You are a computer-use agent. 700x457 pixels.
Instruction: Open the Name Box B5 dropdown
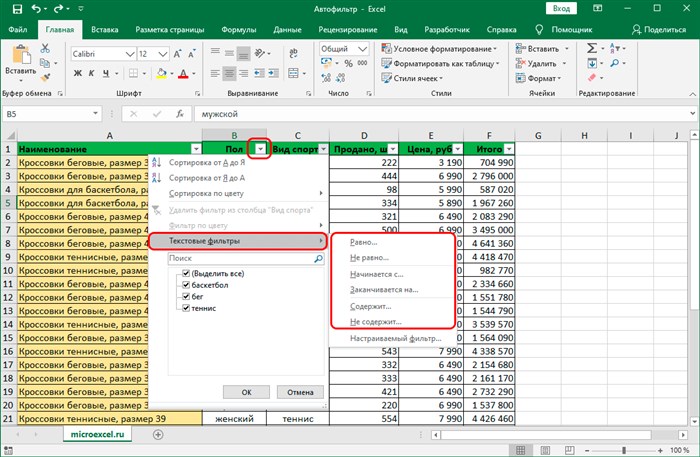[95, 114]
